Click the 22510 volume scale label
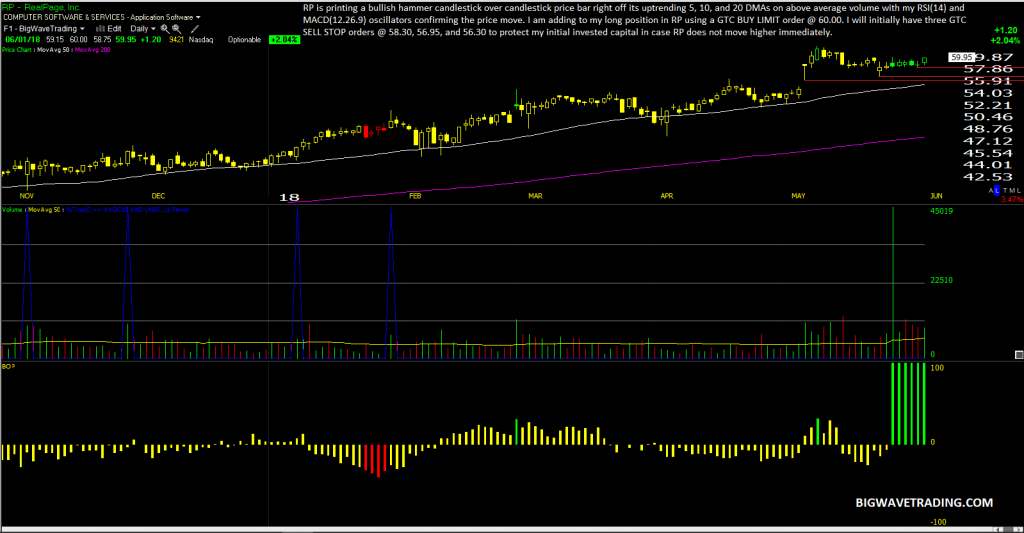Image resolution: width=1024 pixels, height=533 pixels. tap(942, 280)
